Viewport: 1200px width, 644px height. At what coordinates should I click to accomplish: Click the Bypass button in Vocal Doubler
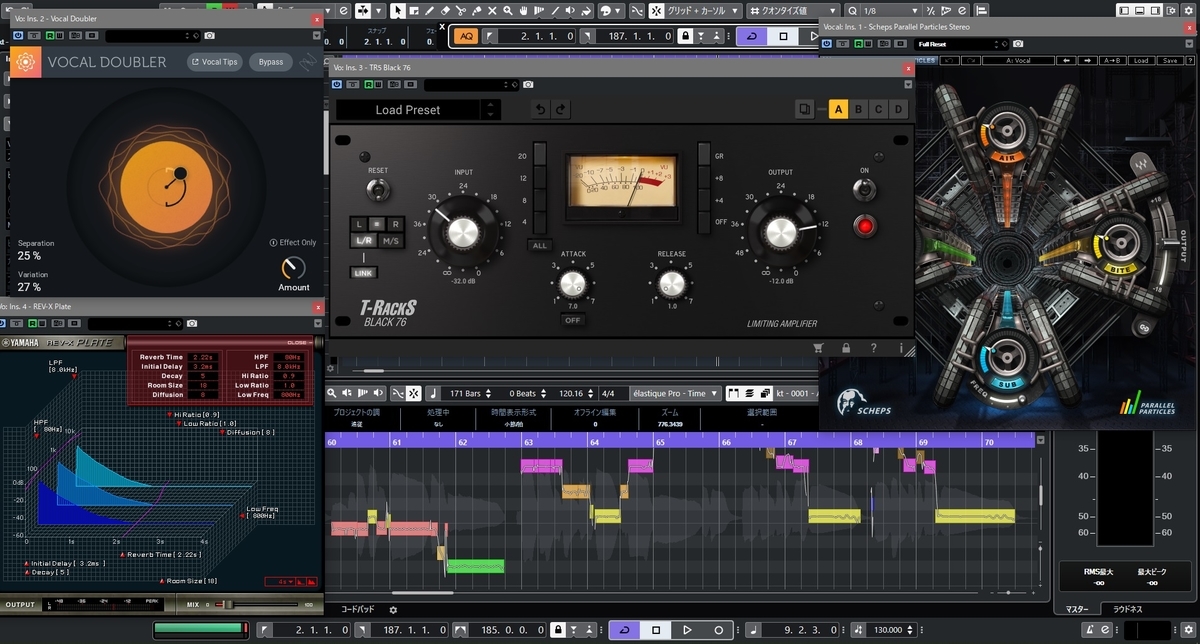coord(271,62)
